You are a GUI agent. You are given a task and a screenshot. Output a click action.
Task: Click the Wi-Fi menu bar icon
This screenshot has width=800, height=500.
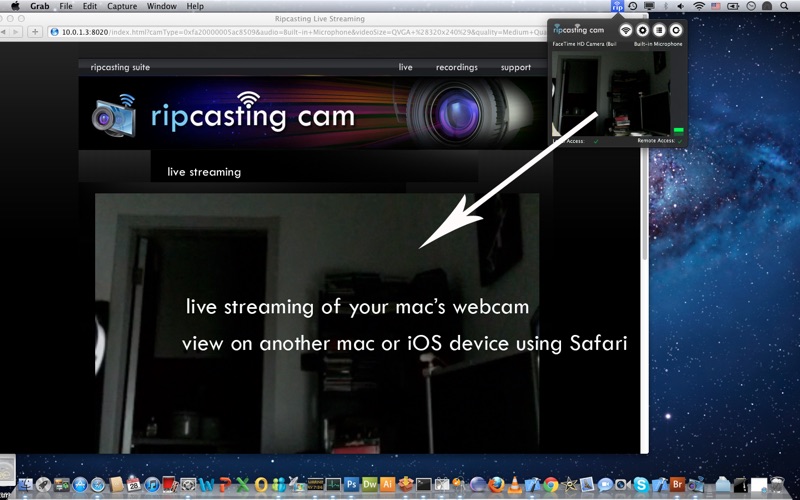point(699,6)
